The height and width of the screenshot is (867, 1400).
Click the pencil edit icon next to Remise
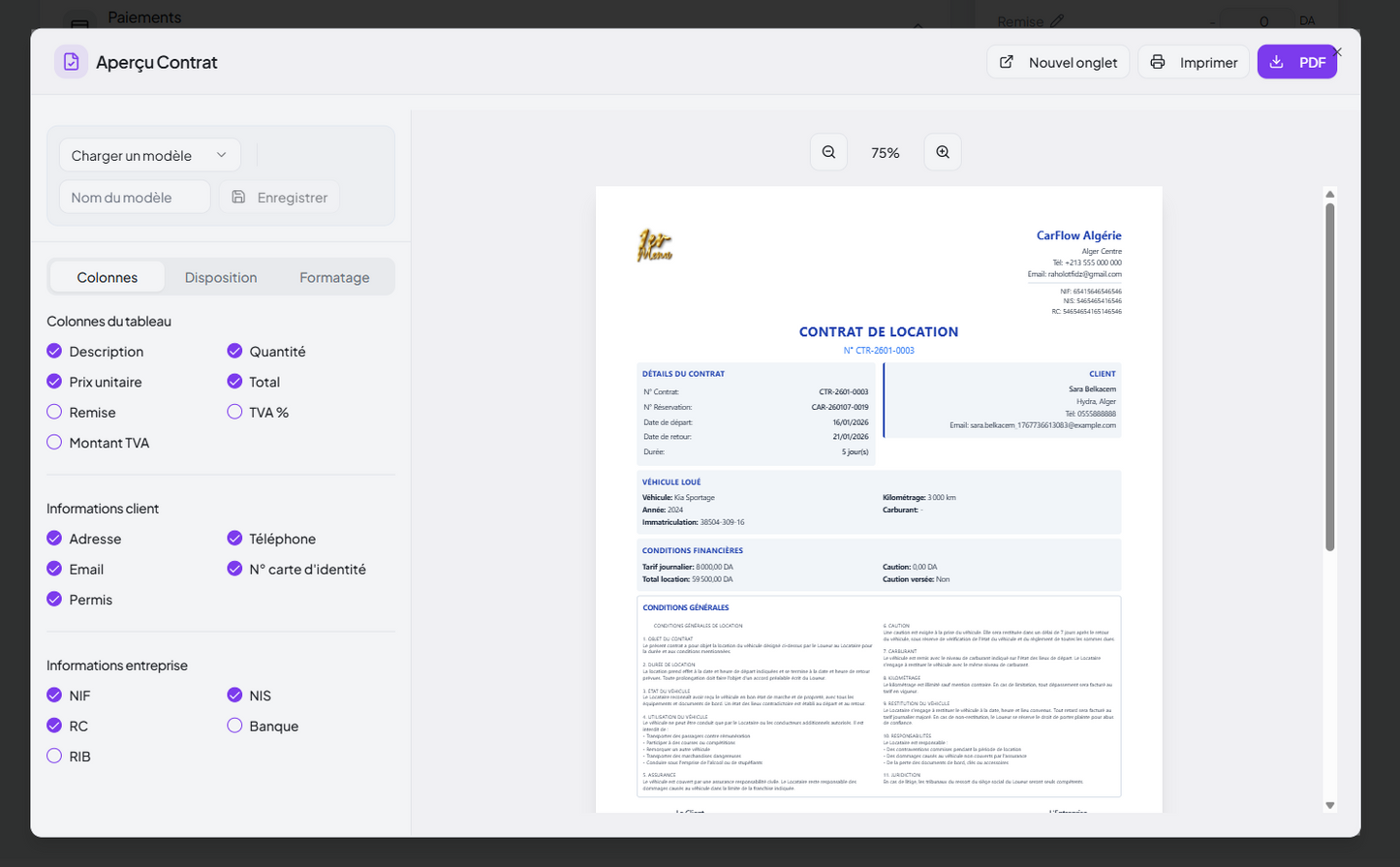[1057, 20]
